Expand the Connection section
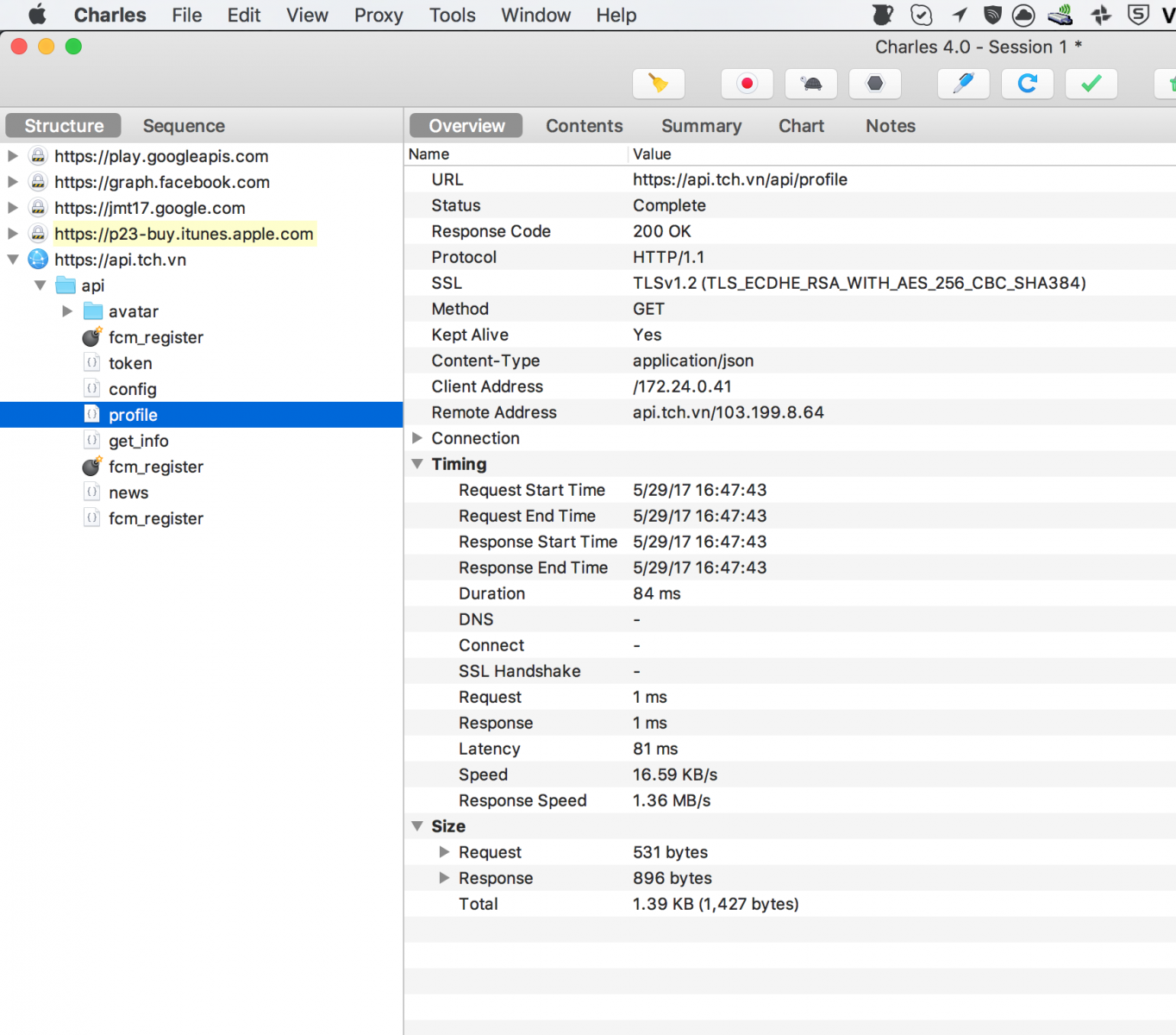Image resolution: width=1176 pixels, height=1035 pixels. 417,438
